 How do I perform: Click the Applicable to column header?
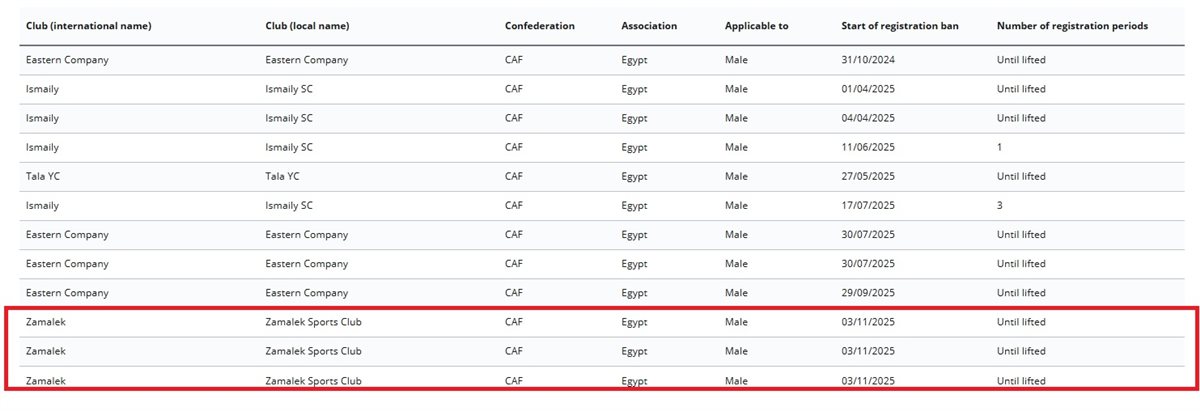pyautogui.click(x=757, y=26)
